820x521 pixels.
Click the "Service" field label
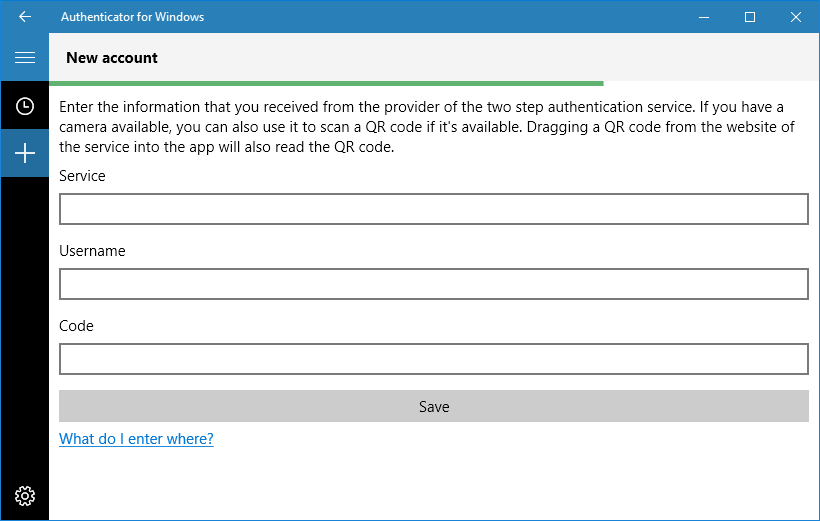(x=82, y=176)
